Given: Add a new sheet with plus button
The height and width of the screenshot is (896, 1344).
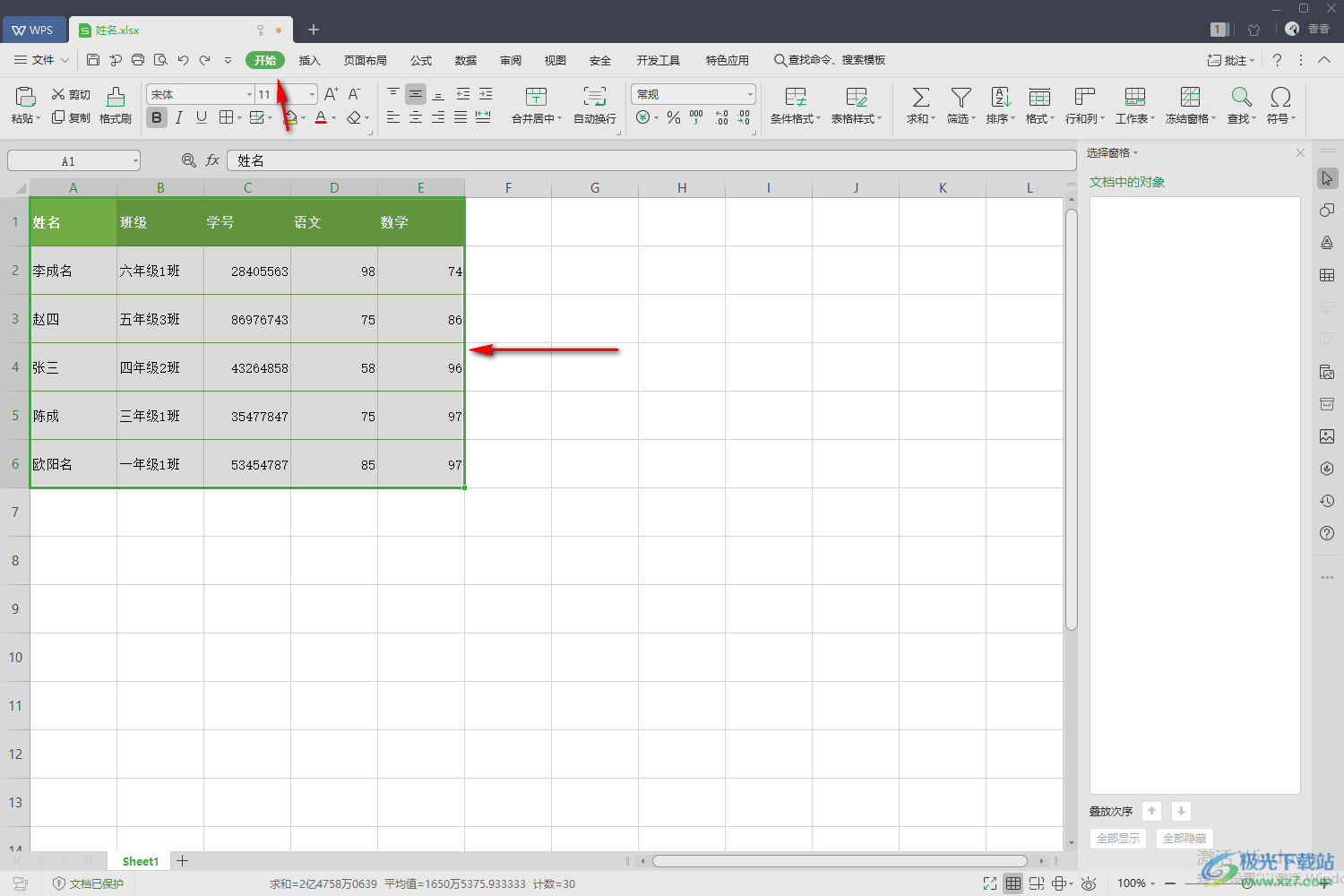Looking at the screenshot, I should click(182, 861).
